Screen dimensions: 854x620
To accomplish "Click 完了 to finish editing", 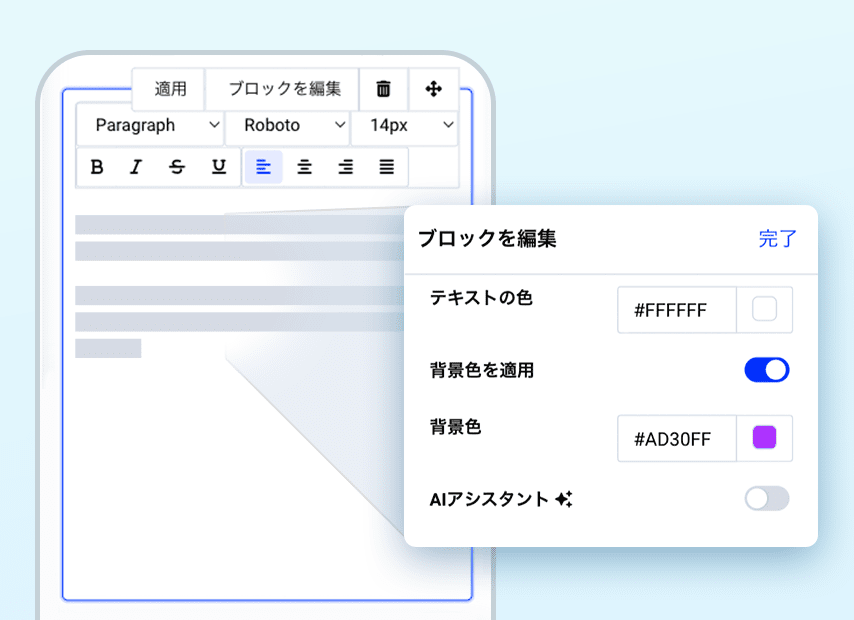I will pos(777,239).
